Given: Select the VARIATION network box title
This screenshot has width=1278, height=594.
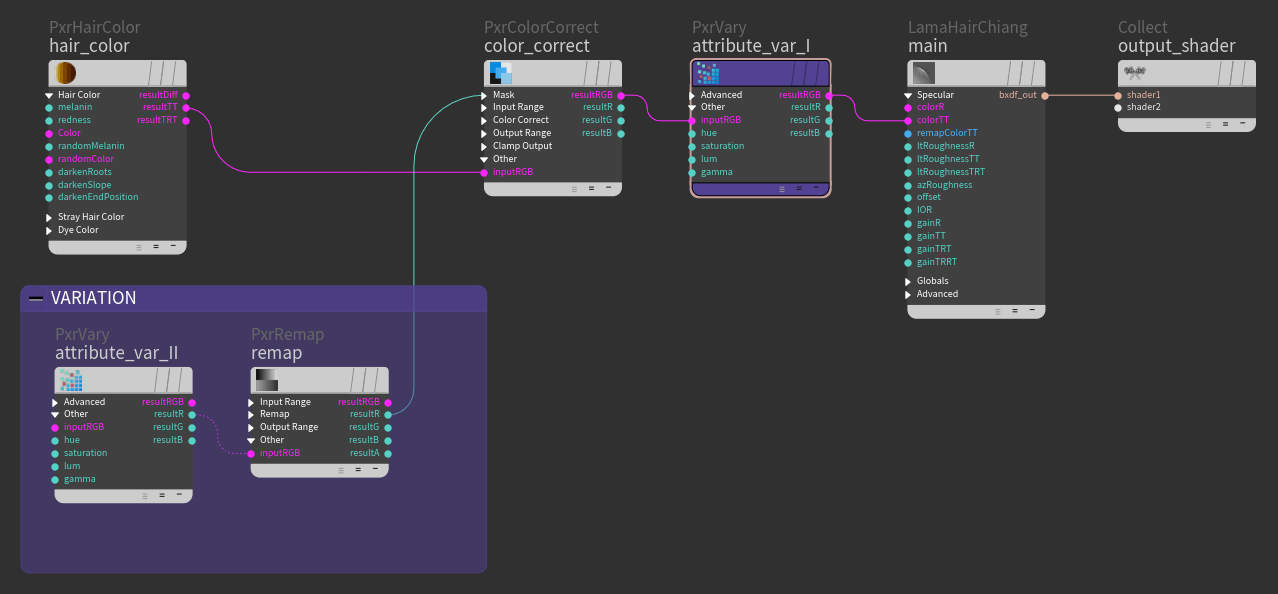Looking at the screenshot, I should (x=93, y=298).
